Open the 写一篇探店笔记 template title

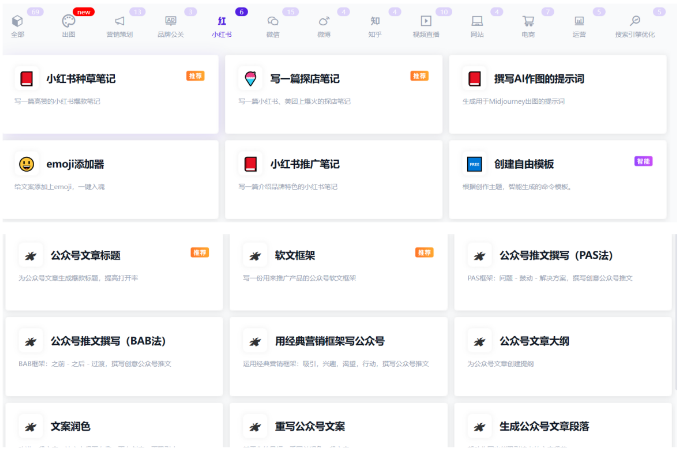tap(305, 79)
